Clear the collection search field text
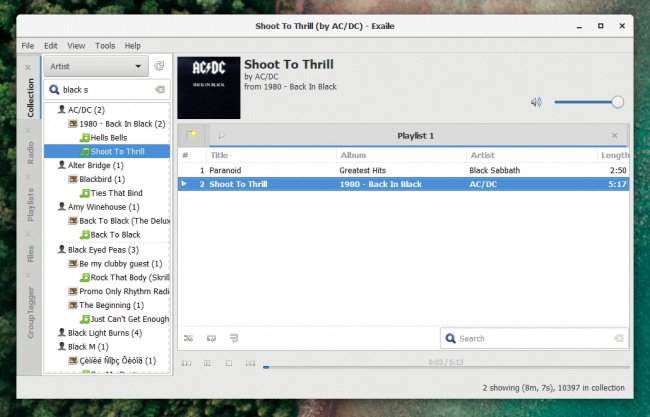 click(x=160, y=90)
